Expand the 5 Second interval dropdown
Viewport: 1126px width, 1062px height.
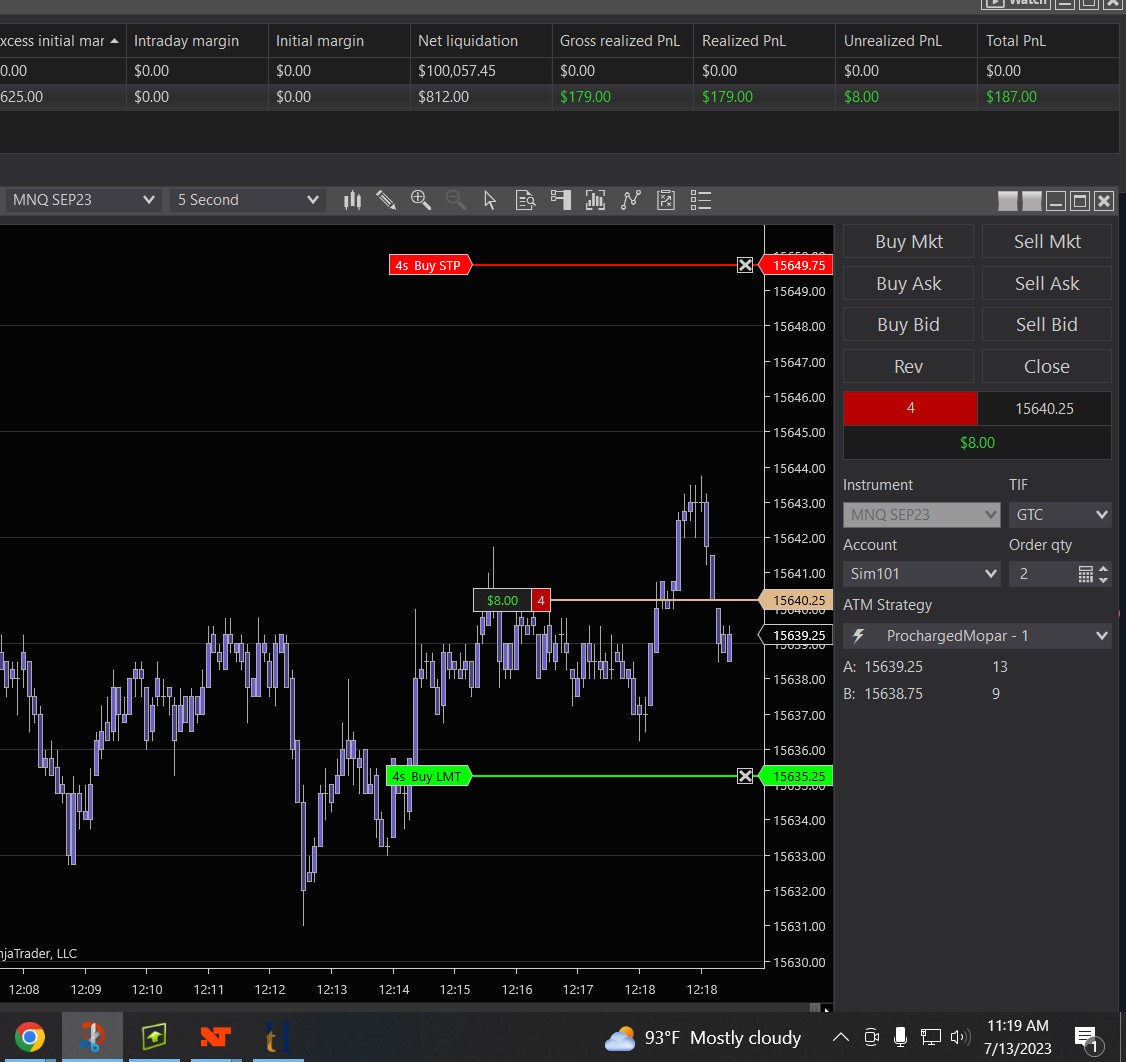[x=247, y=200]
